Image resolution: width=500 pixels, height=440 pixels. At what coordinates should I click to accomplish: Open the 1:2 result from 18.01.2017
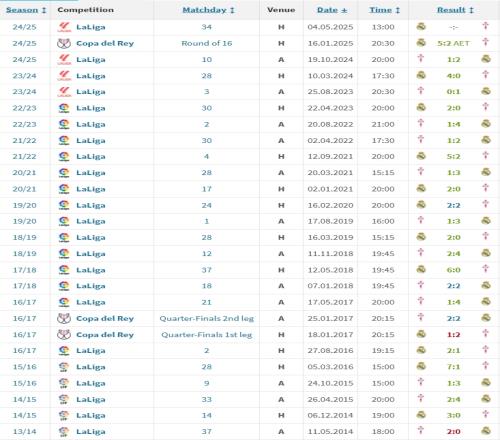[454, 335]
